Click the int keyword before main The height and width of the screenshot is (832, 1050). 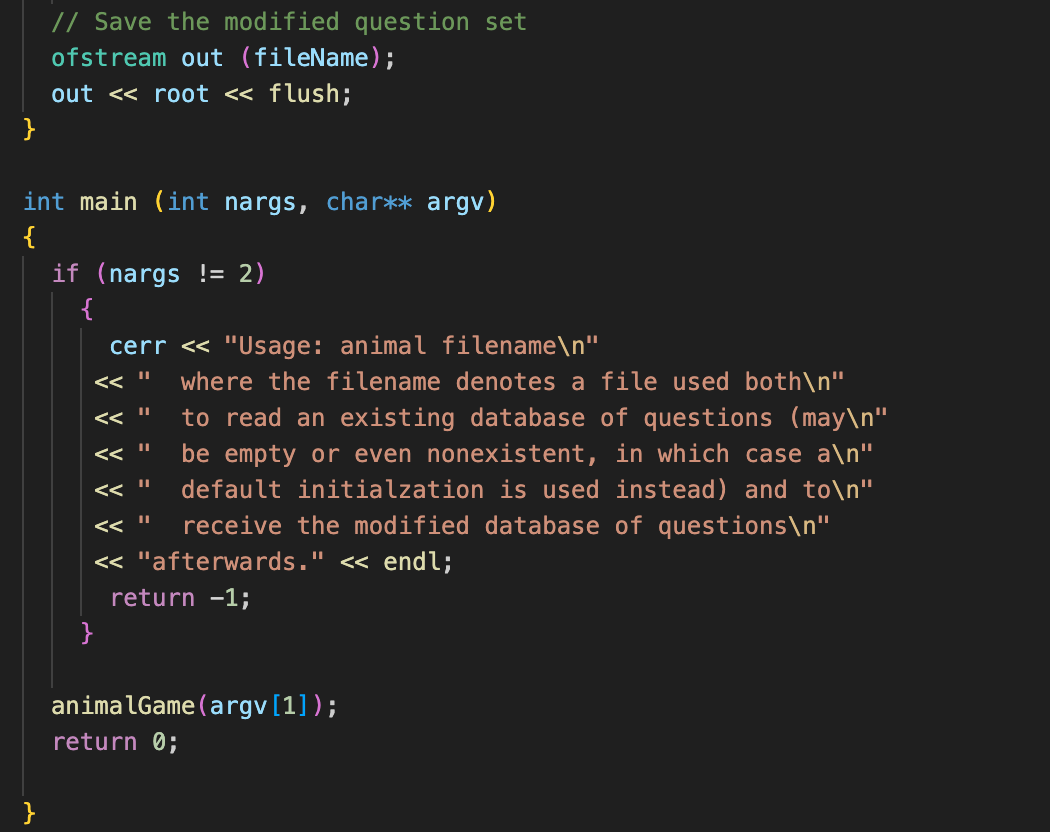pos(43,201)
